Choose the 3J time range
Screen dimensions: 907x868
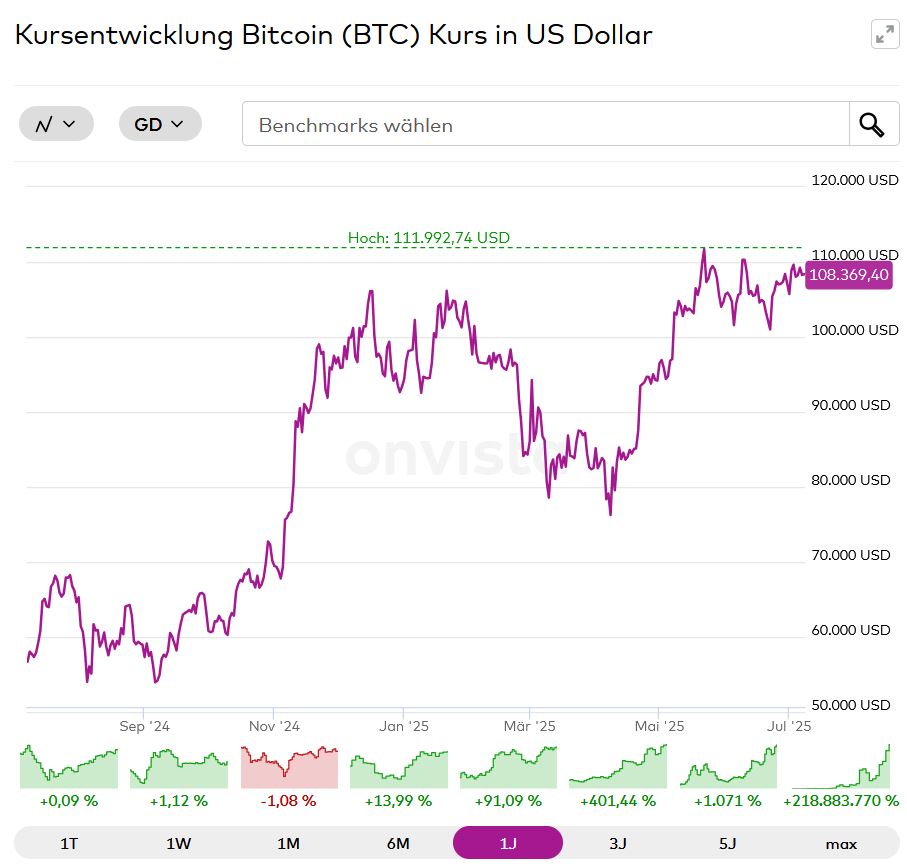[618, 843]
